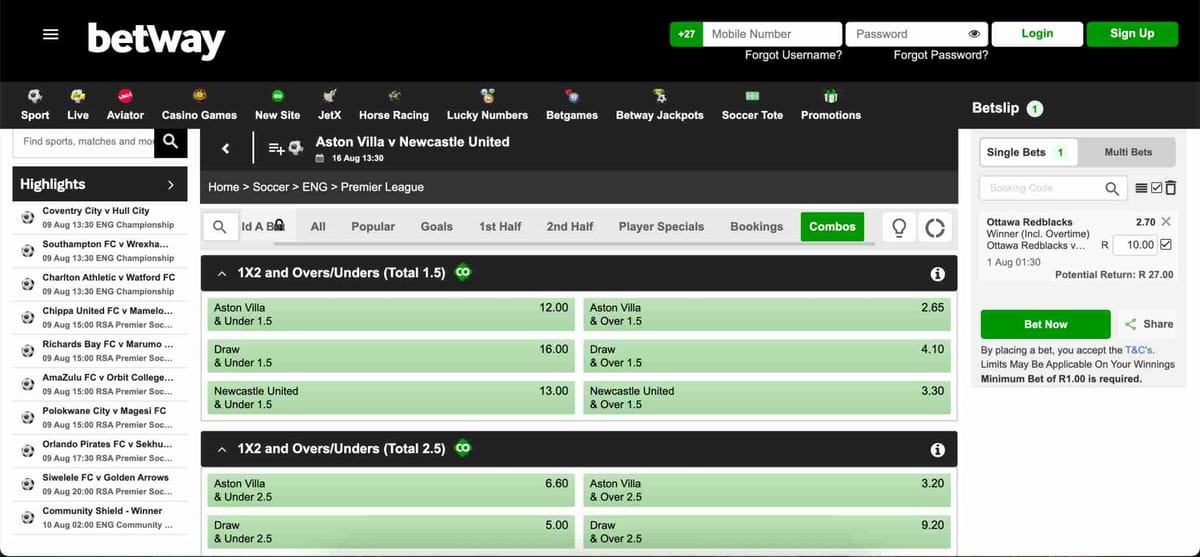
Task: Open market search magnifier icon
Action: (220, 227)
